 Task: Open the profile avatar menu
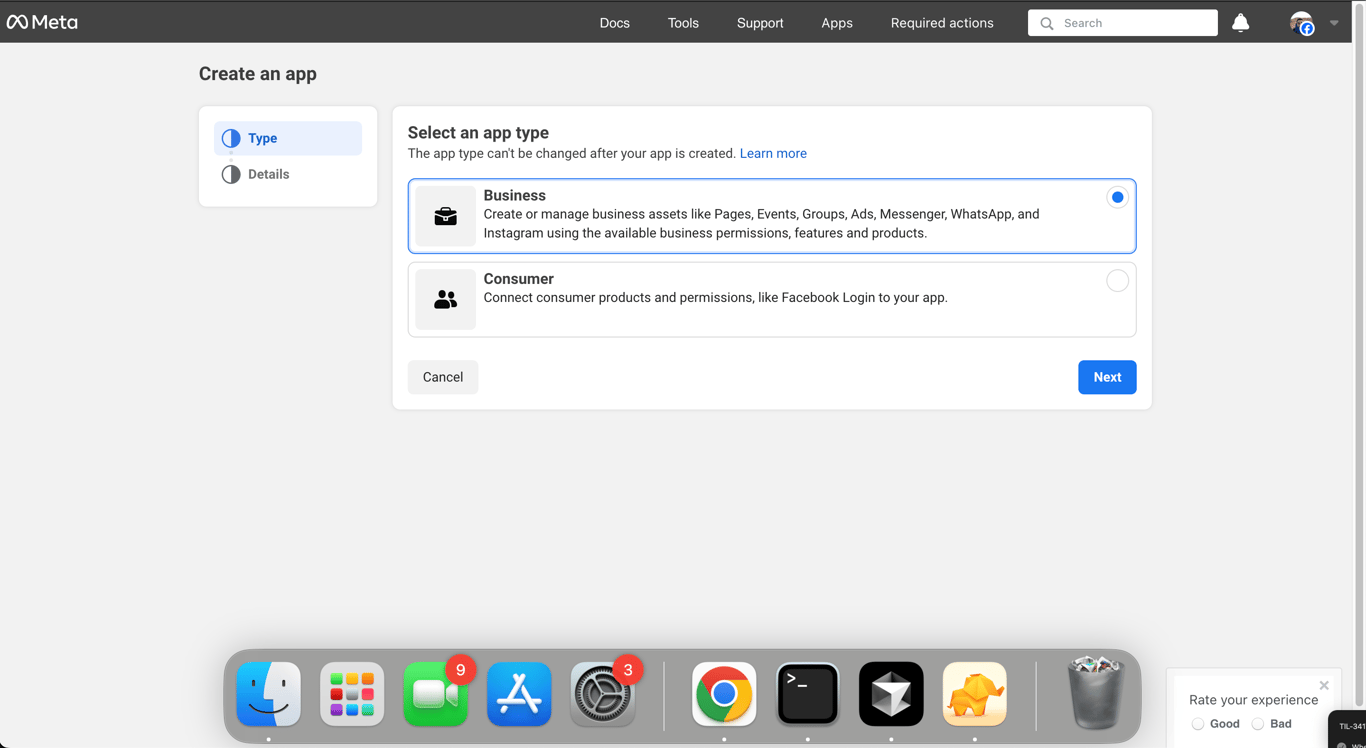1301,23
